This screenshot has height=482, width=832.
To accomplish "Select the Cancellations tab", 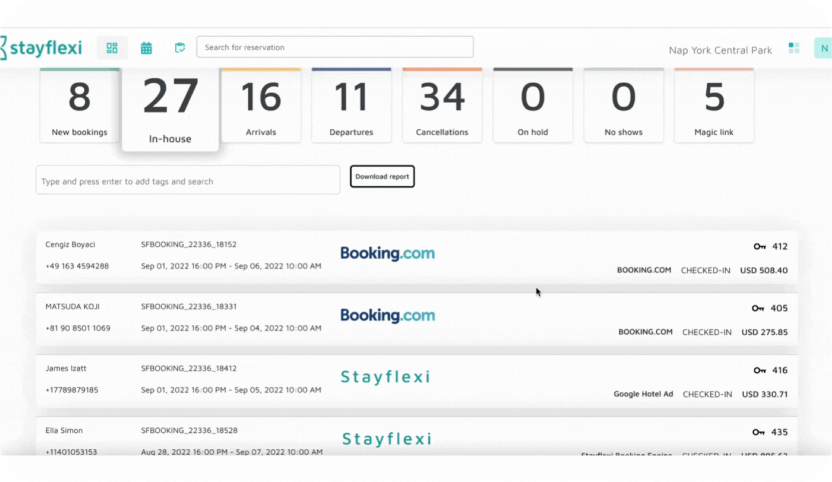I will coord(442,106).
